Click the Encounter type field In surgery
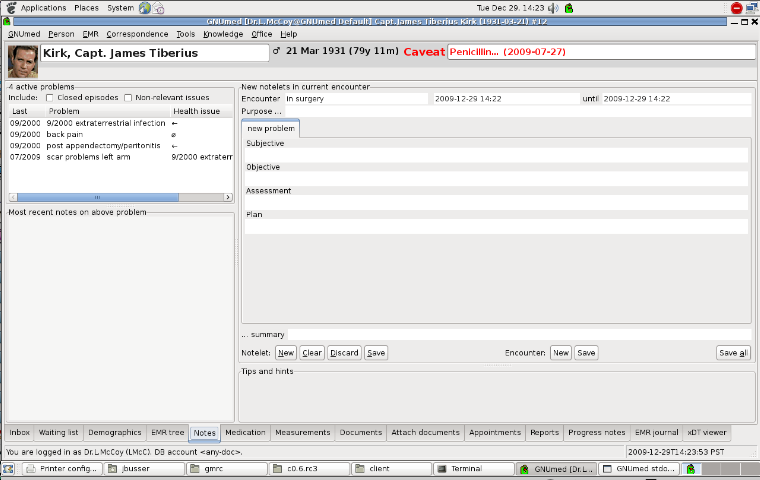The image size is (760, 480). coord(356,99)
